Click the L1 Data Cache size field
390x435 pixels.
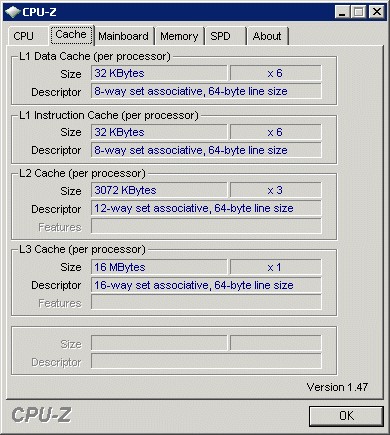[159, 73]
